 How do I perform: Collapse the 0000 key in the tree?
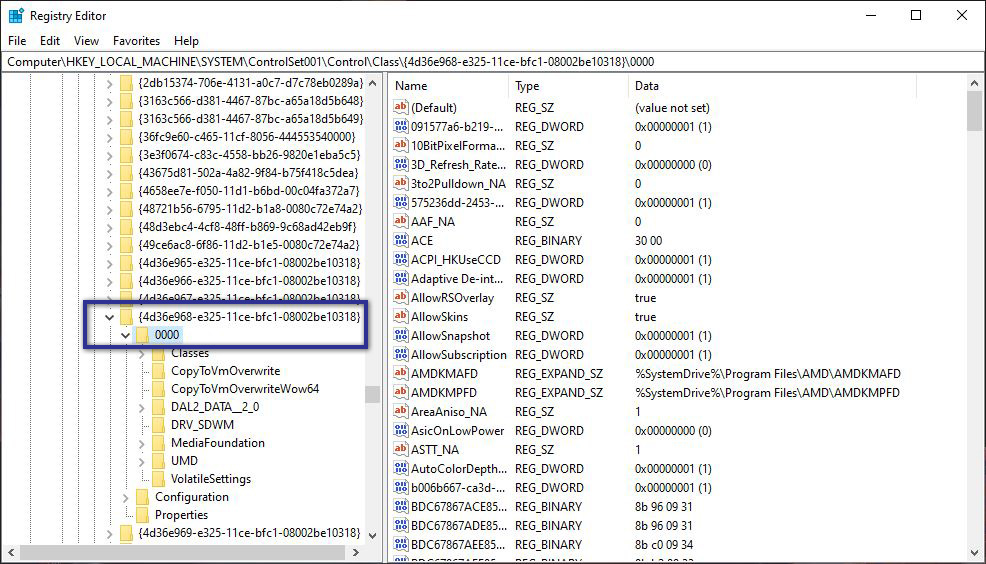(125, 335)
